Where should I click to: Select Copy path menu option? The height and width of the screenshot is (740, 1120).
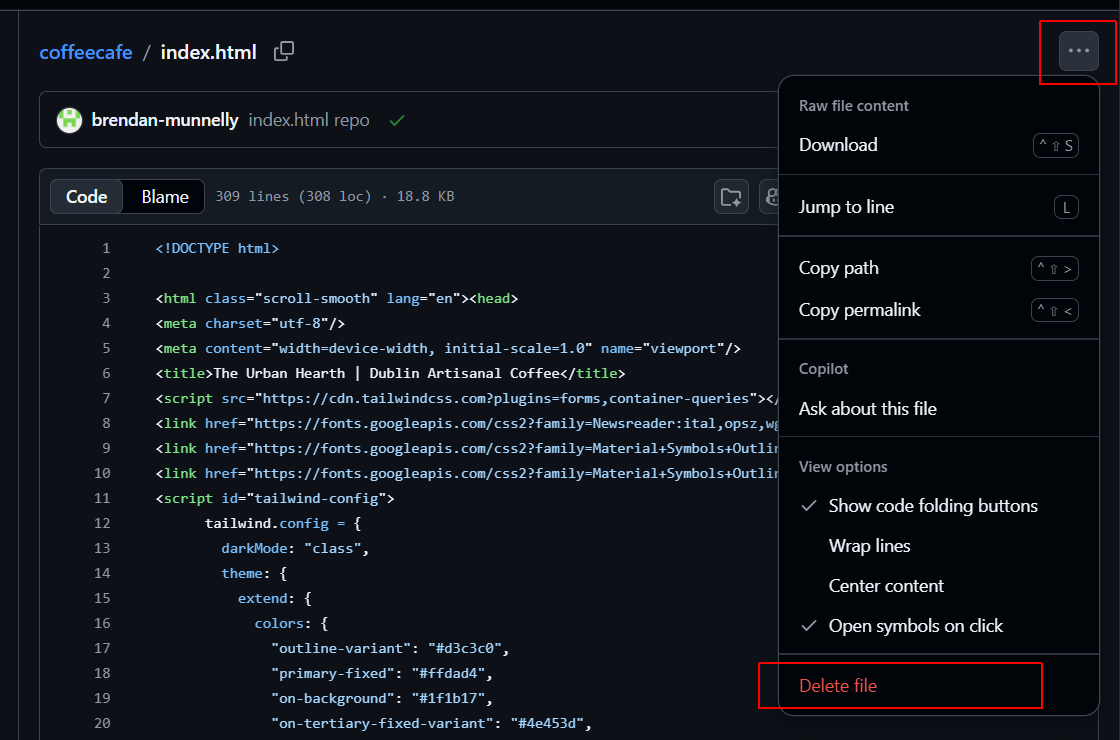point(939,269)
